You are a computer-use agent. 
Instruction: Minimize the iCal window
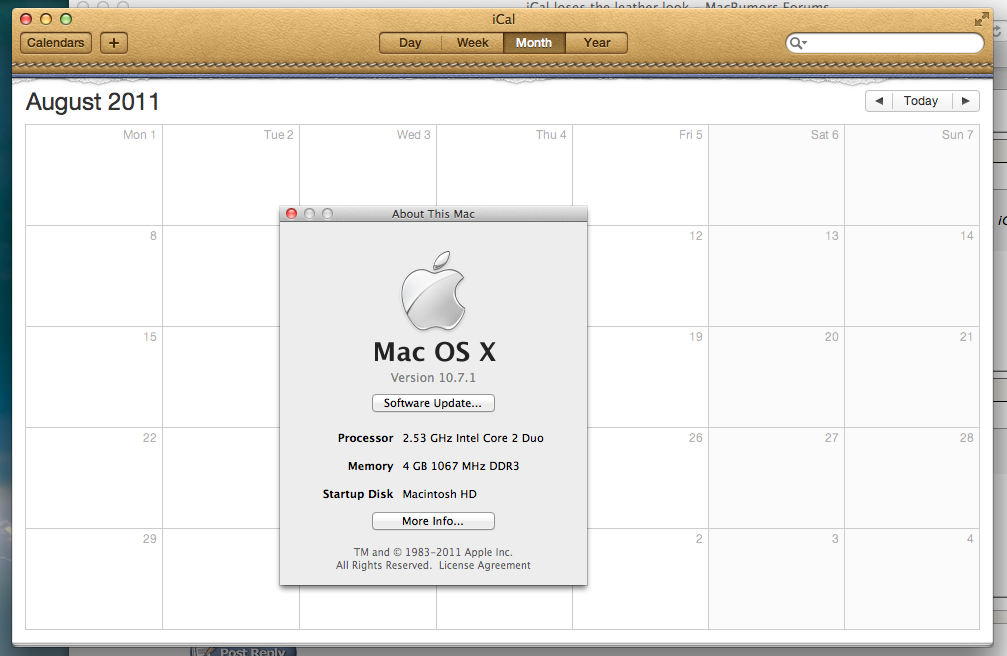(x=46, y=19)
